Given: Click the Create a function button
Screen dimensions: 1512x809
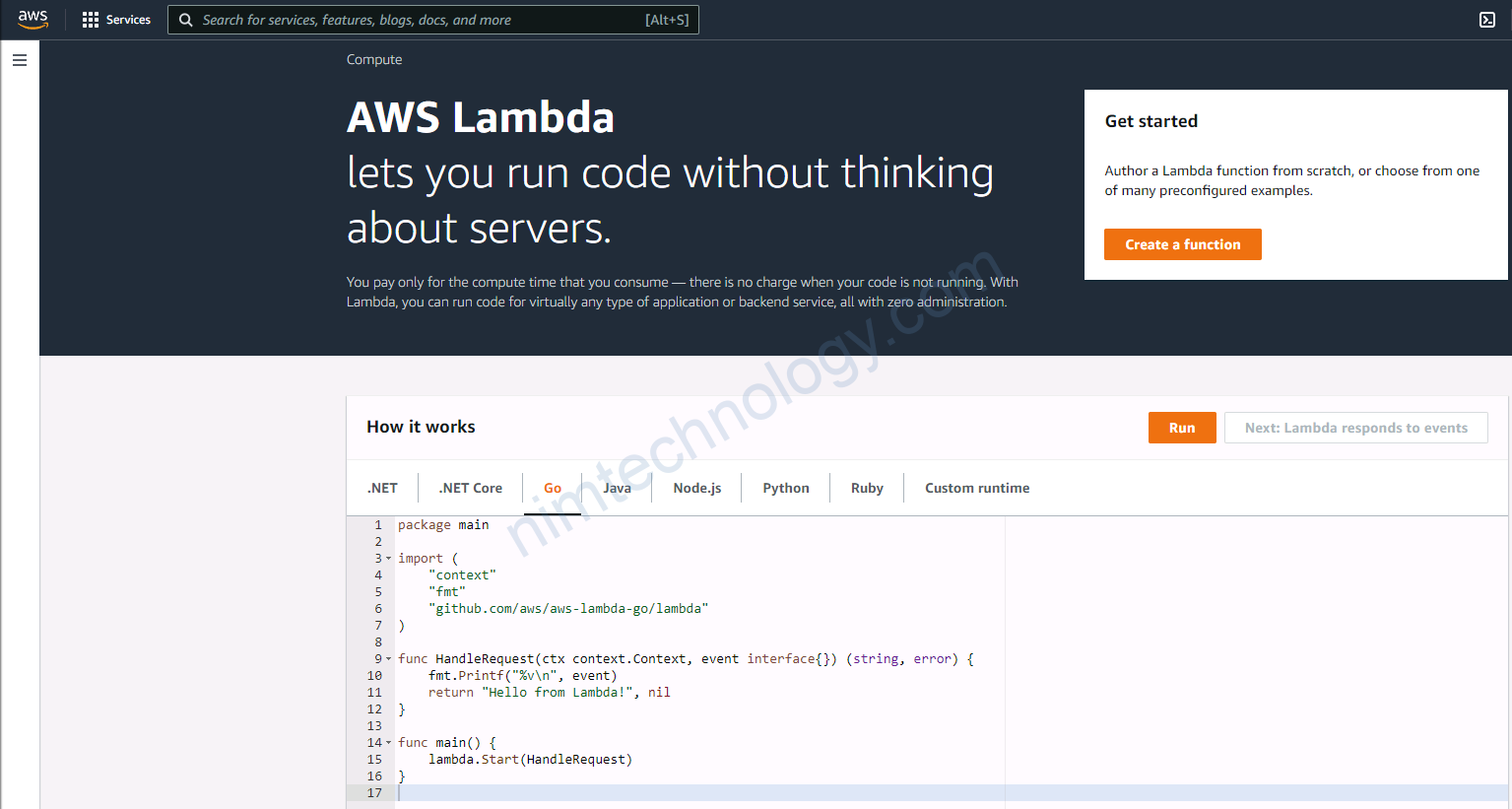Looking at the screenshot, I should 1182,244.
